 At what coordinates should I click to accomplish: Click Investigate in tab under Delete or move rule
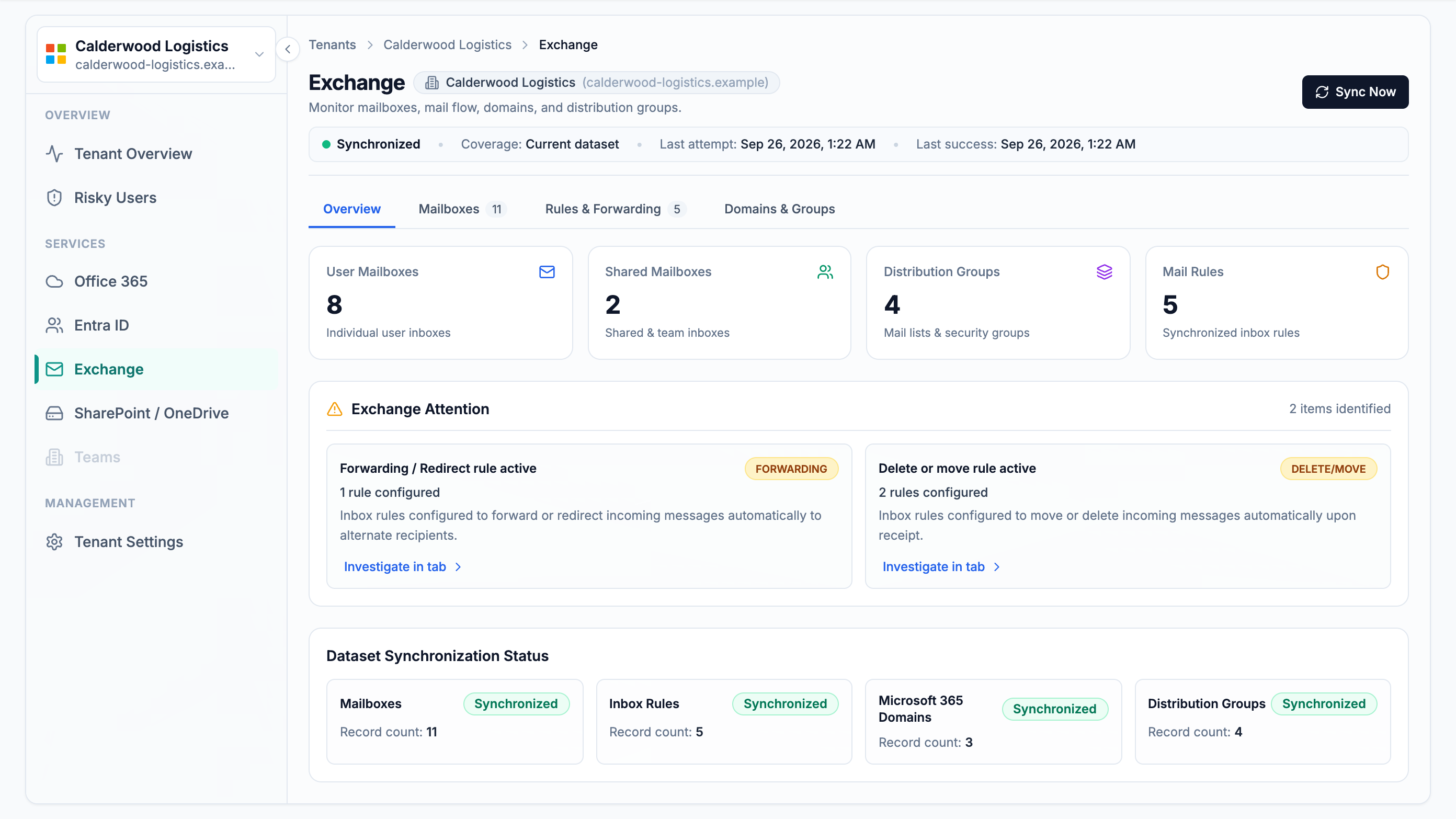tap(942, 567)
